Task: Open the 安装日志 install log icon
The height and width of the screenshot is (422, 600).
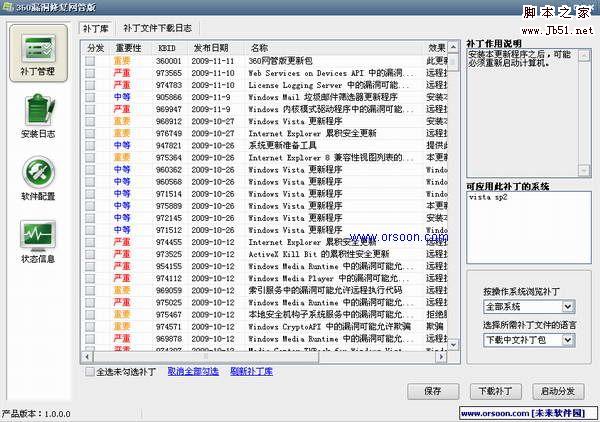Action: 38,116
